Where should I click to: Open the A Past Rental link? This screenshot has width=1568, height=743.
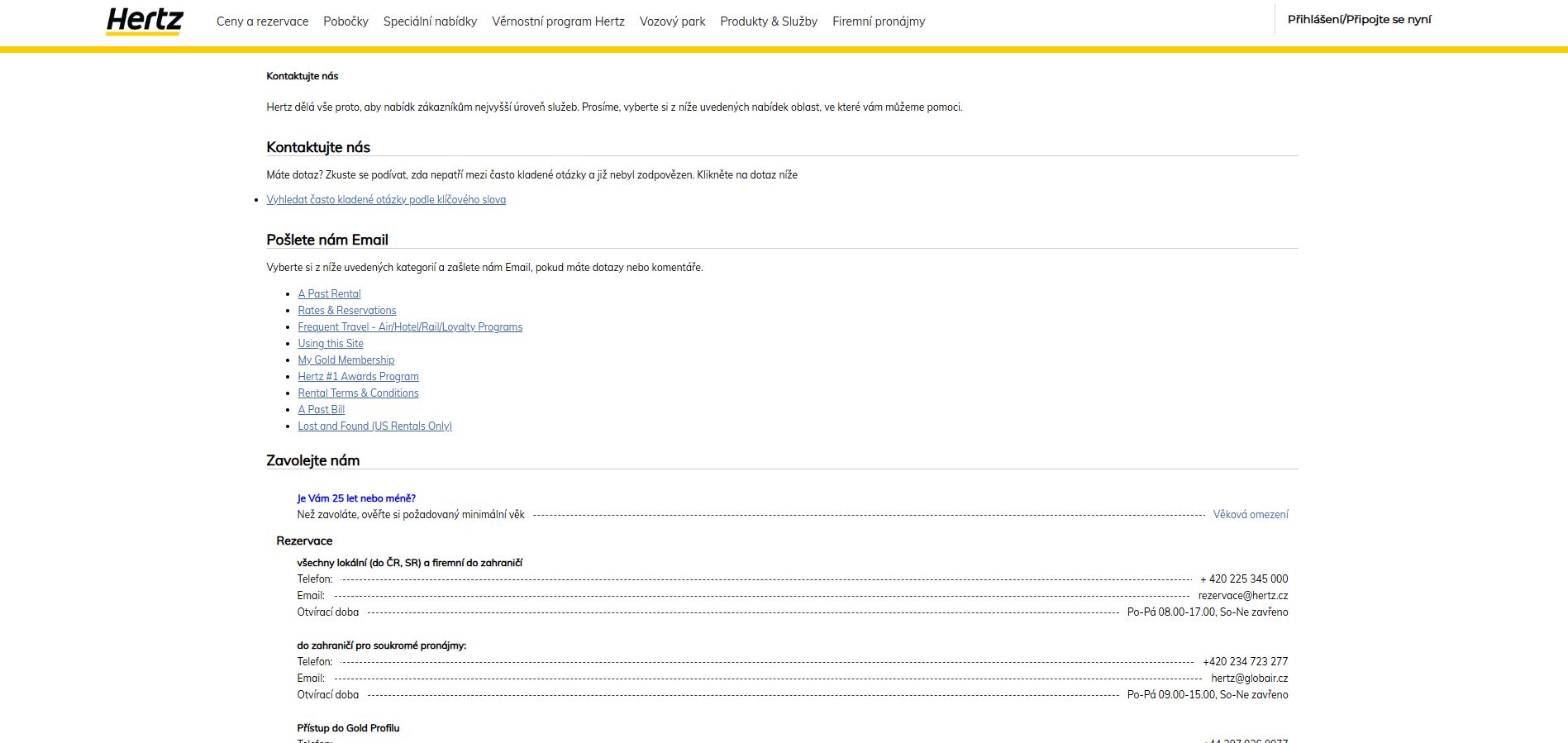point(329,293)
